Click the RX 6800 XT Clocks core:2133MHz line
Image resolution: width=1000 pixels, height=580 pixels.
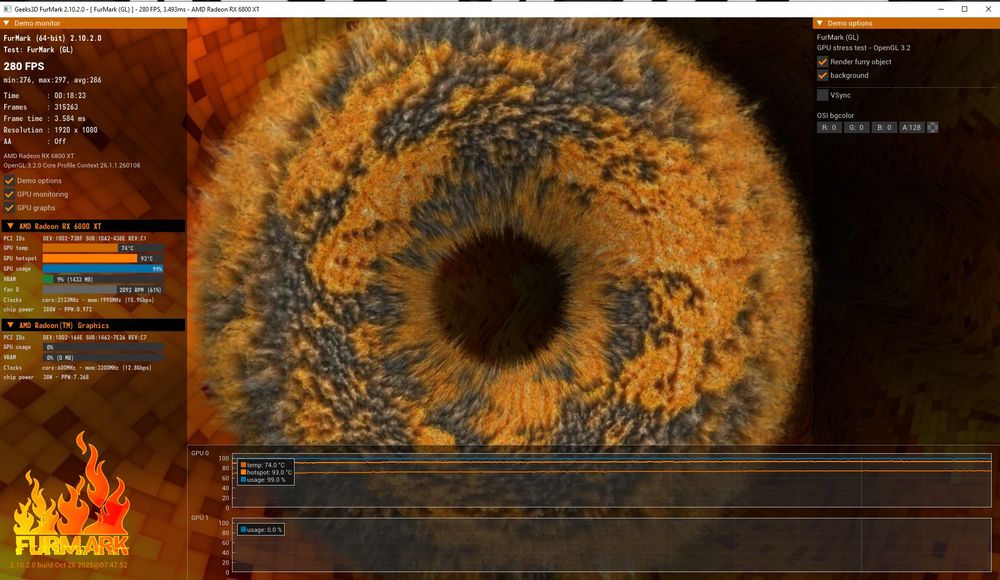click(78, 299)
